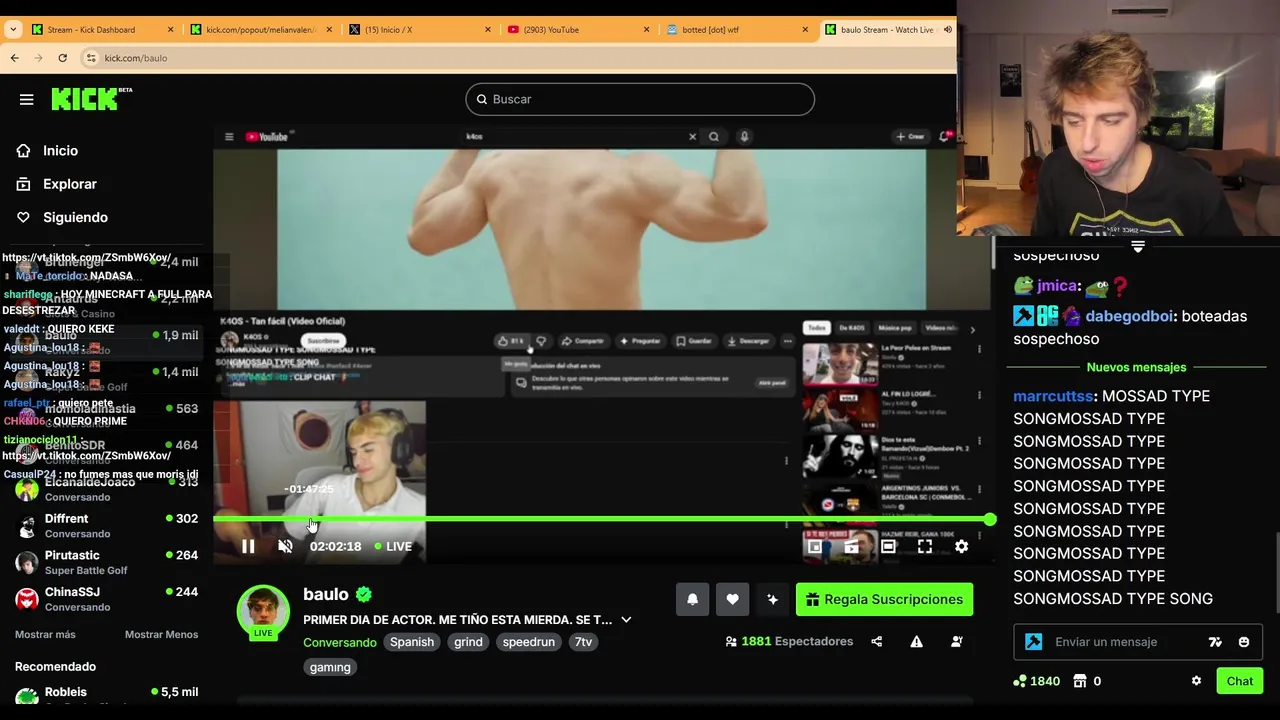Open Siguiendo in the sidebar
The width and height of the screenshot is (1280, 720).
(x=75, y=217)
